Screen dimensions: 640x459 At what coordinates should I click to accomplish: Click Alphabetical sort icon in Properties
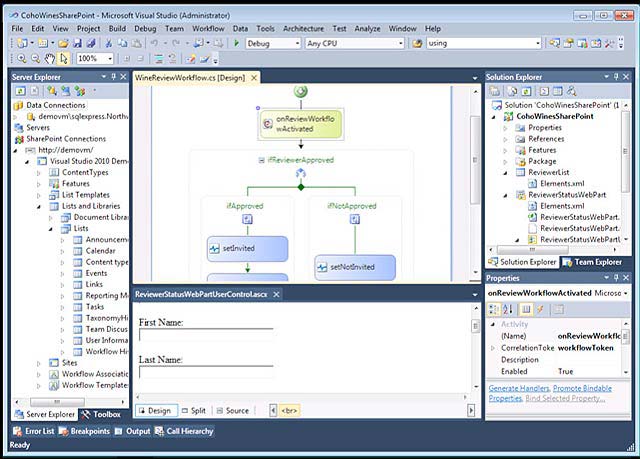pos(507,309)
